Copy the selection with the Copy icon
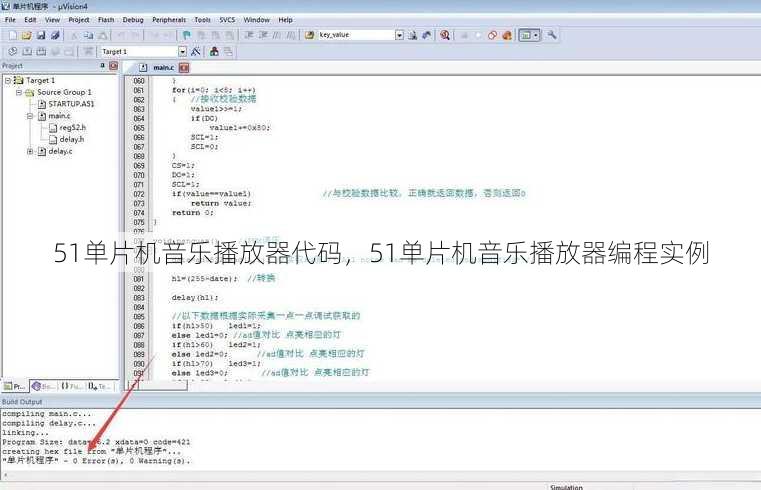The height and width of the screenshot is (490, 761). click(88, 35)
